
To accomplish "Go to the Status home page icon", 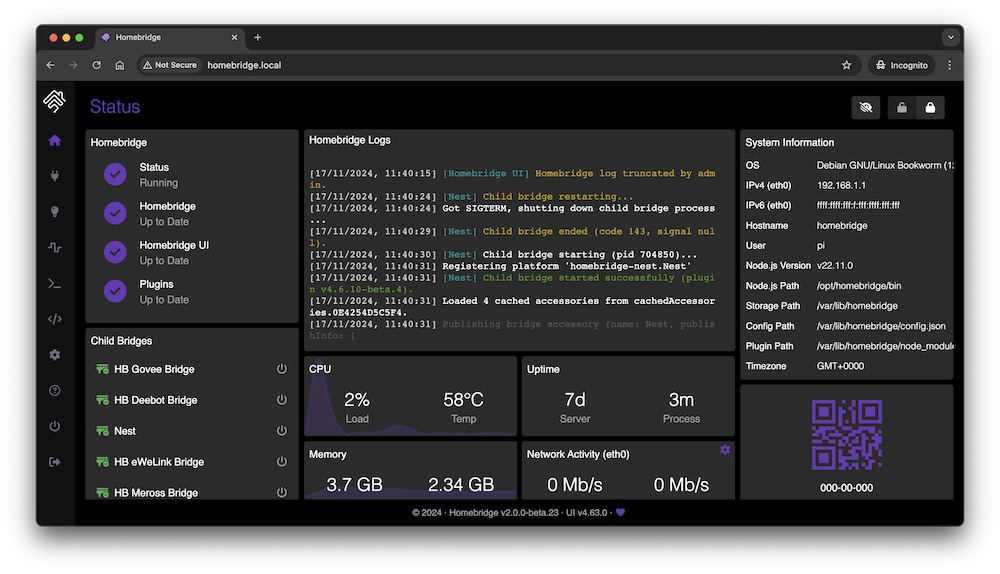I will pyautogui.click(x=55, y=140).
